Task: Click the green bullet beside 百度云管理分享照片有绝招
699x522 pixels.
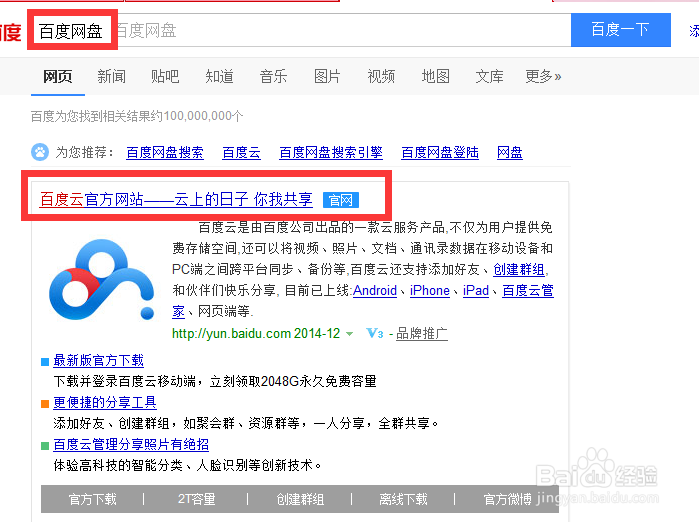Action: pyautogui.click(x=45, y=445)
